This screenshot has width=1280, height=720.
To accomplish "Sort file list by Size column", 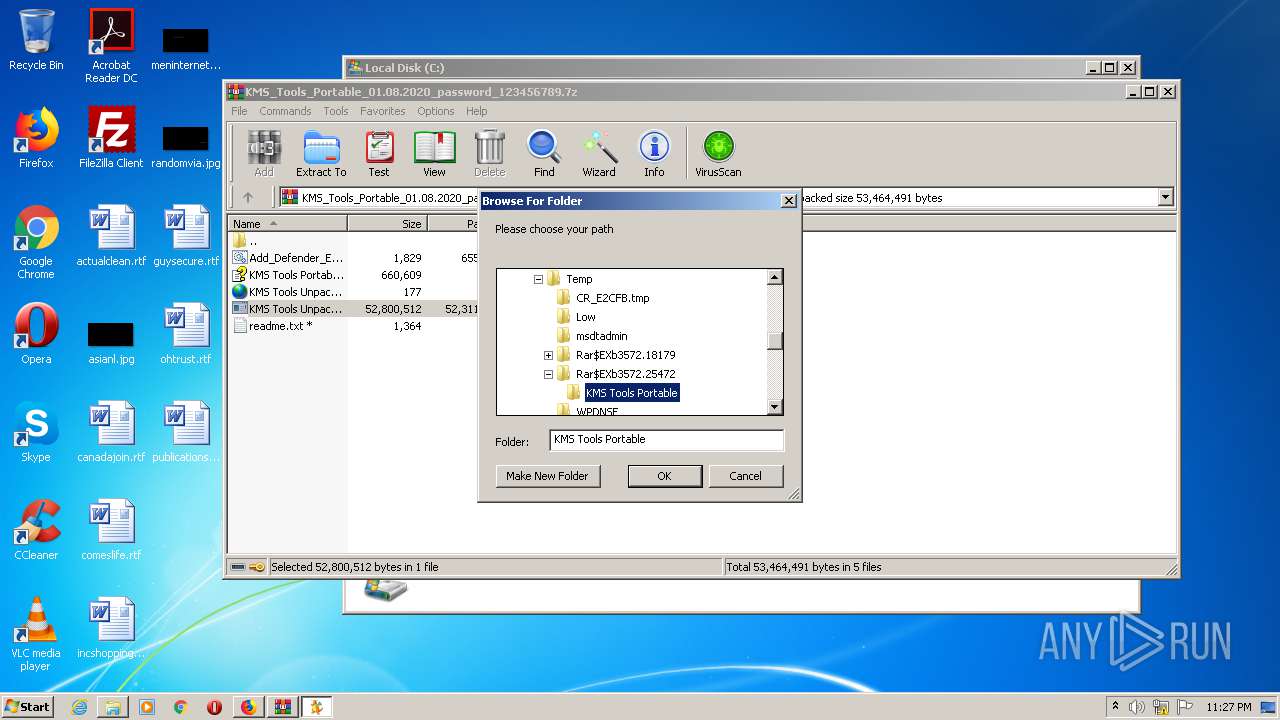I will pyautogui.click(x=387, y=224).
